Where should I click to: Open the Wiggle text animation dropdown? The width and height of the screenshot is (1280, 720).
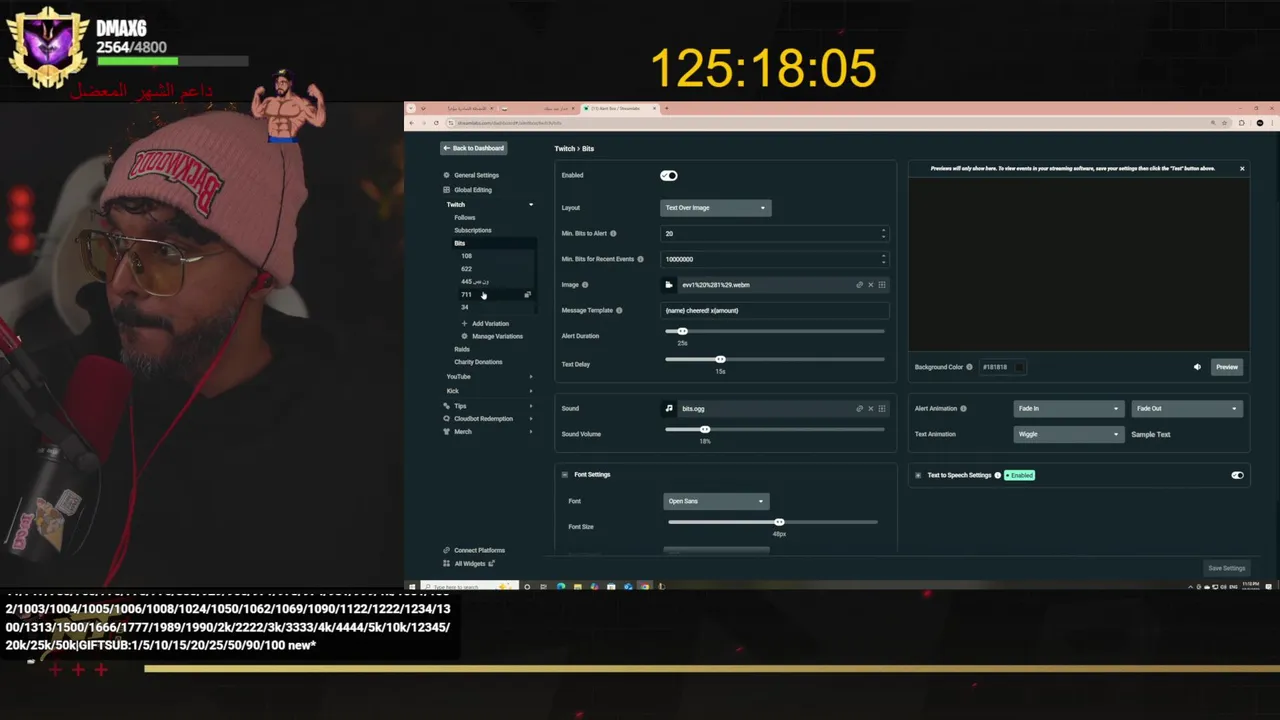pyautogui.click(x=1068, y=434)
